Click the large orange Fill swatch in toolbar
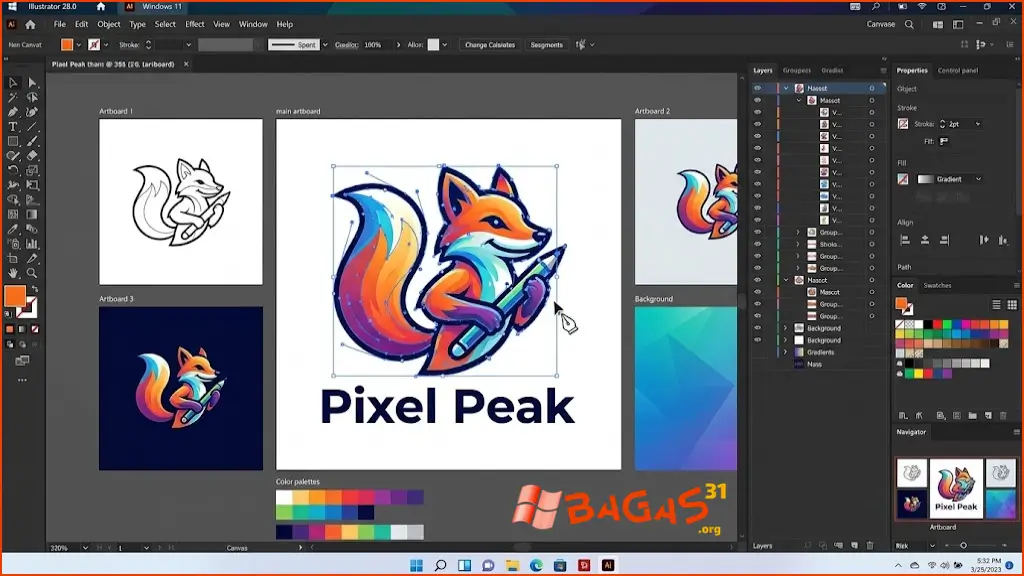The height and width of the screenshot is (576, 1024). click(x=15, y=296)
